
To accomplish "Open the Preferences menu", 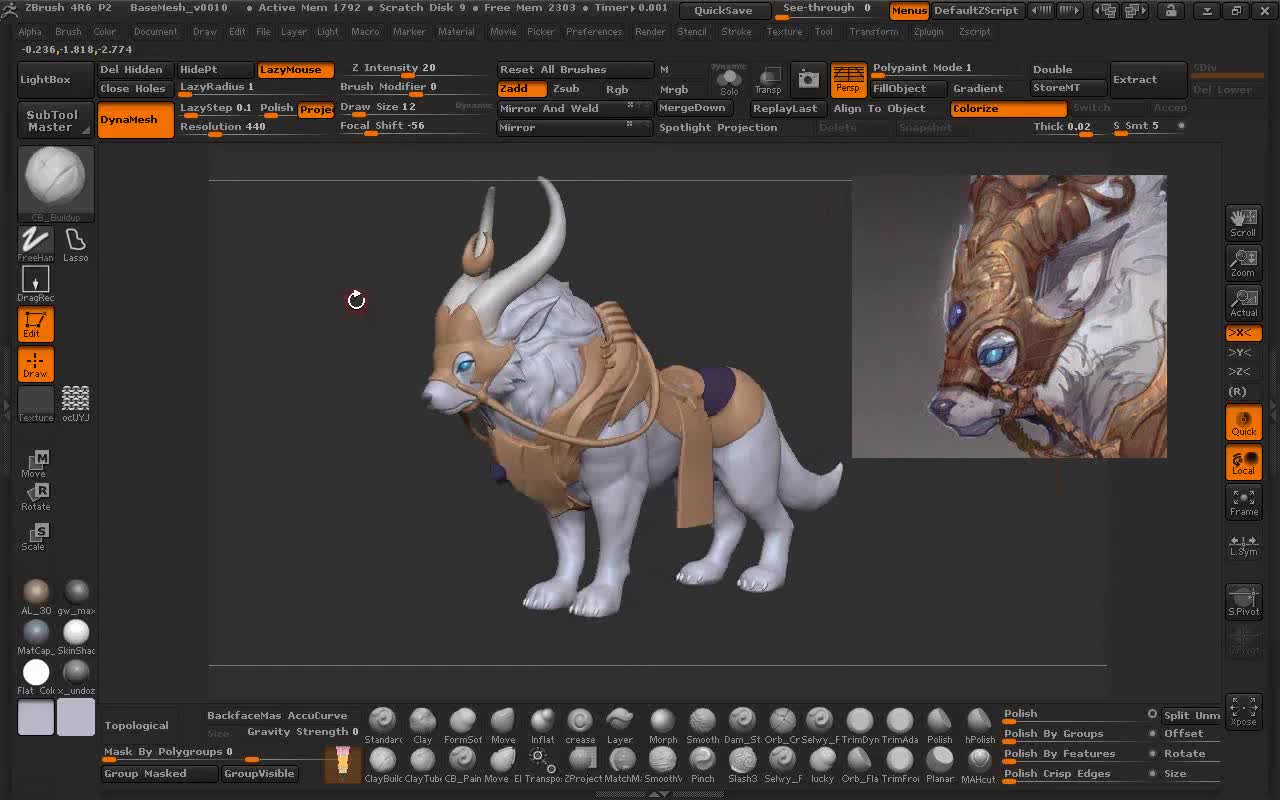I will coord(593,31).
